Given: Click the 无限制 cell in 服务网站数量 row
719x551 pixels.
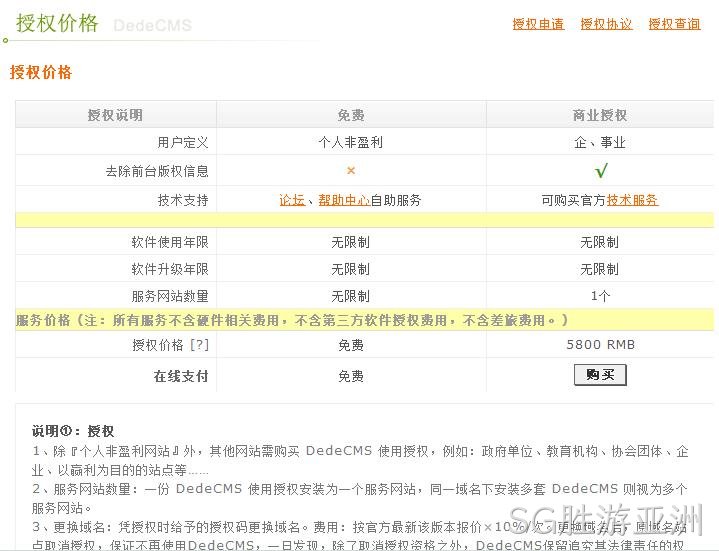Looking at the screenshot, I should pos(351,296).
